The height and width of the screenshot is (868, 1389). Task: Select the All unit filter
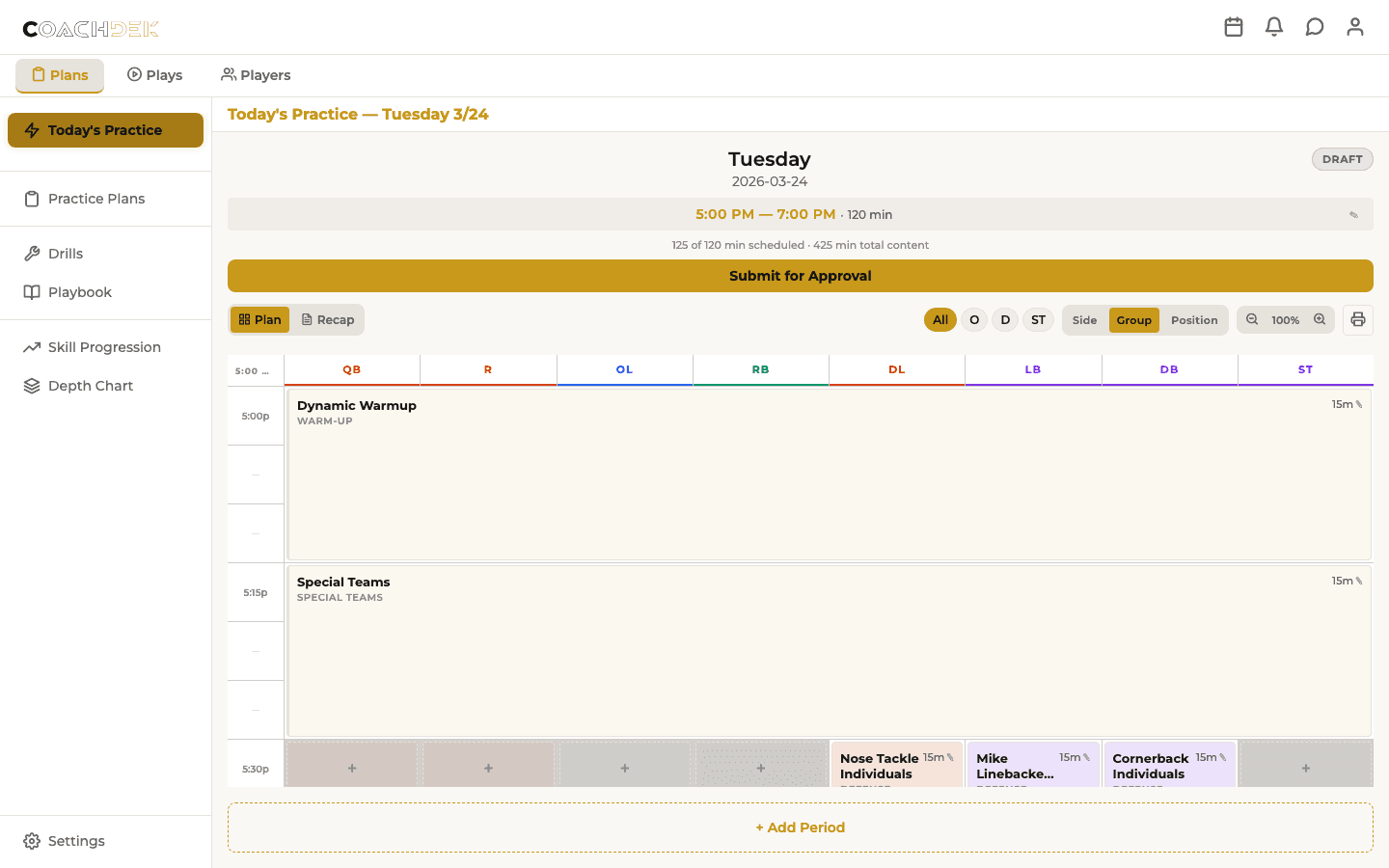(x=940, y=319)
